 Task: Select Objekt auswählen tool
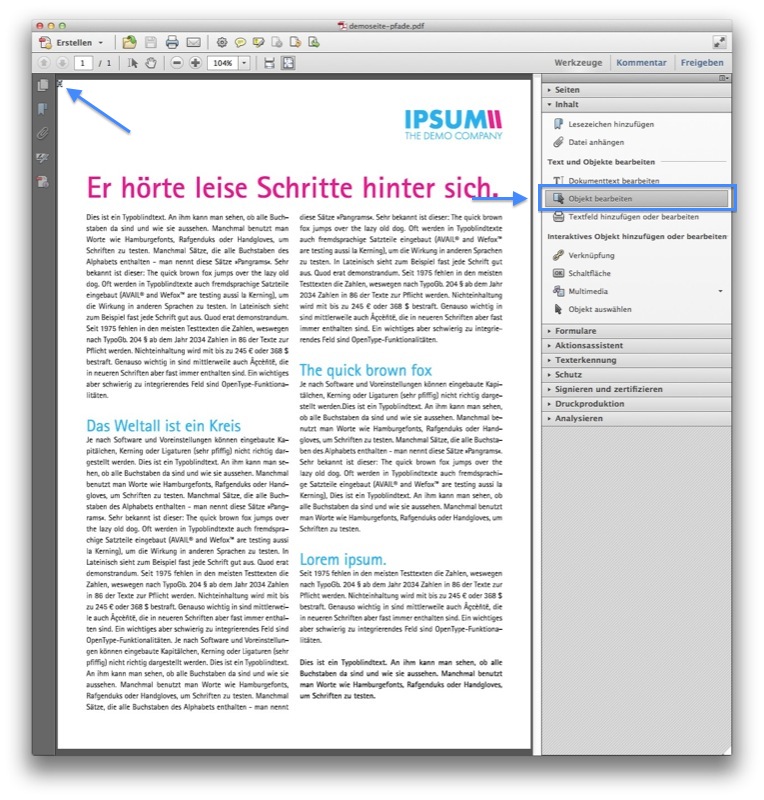click(600, 309)
